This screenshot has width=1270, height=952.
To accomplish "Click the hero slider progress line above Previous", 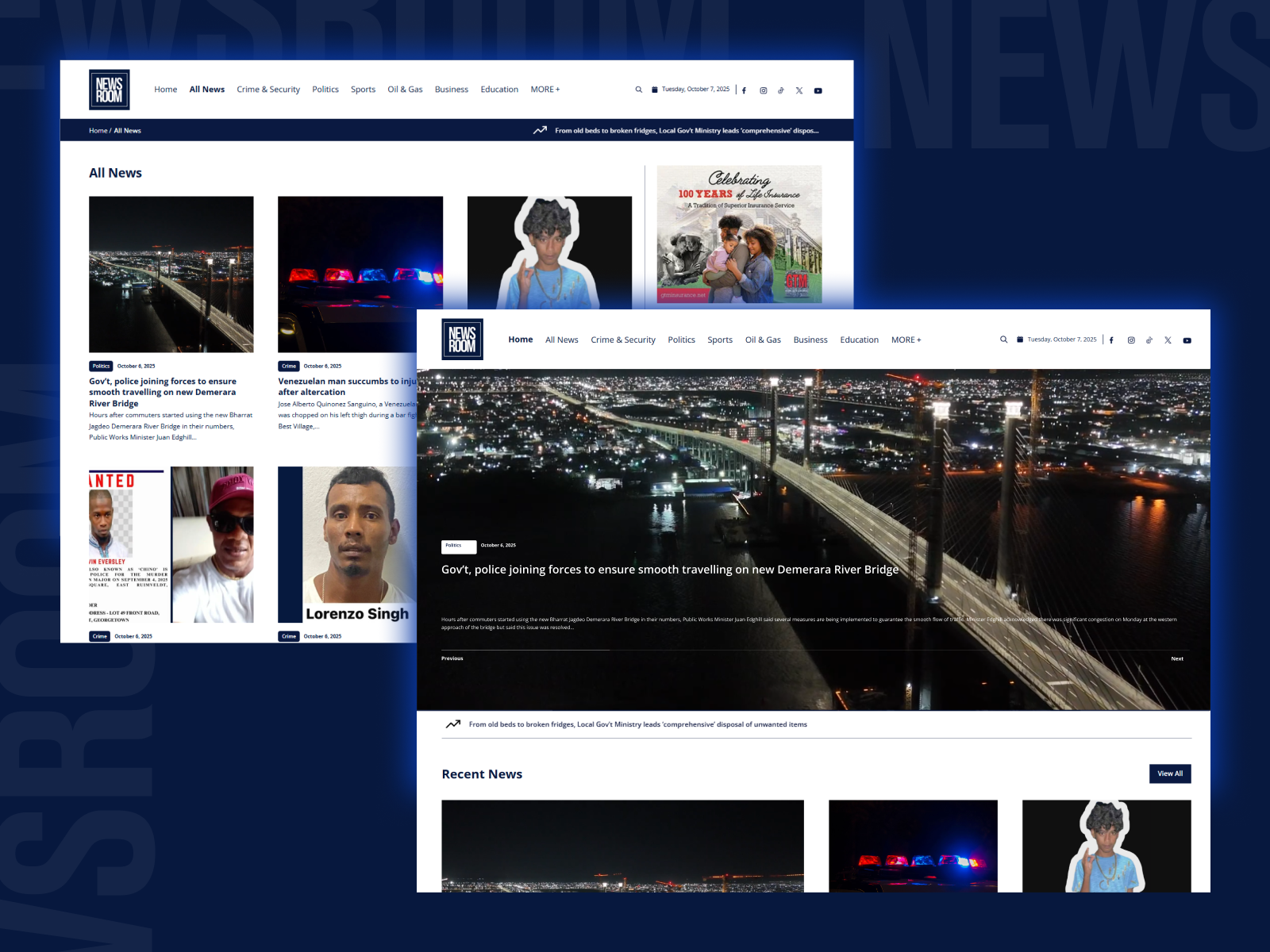I will tap(525, 650).
